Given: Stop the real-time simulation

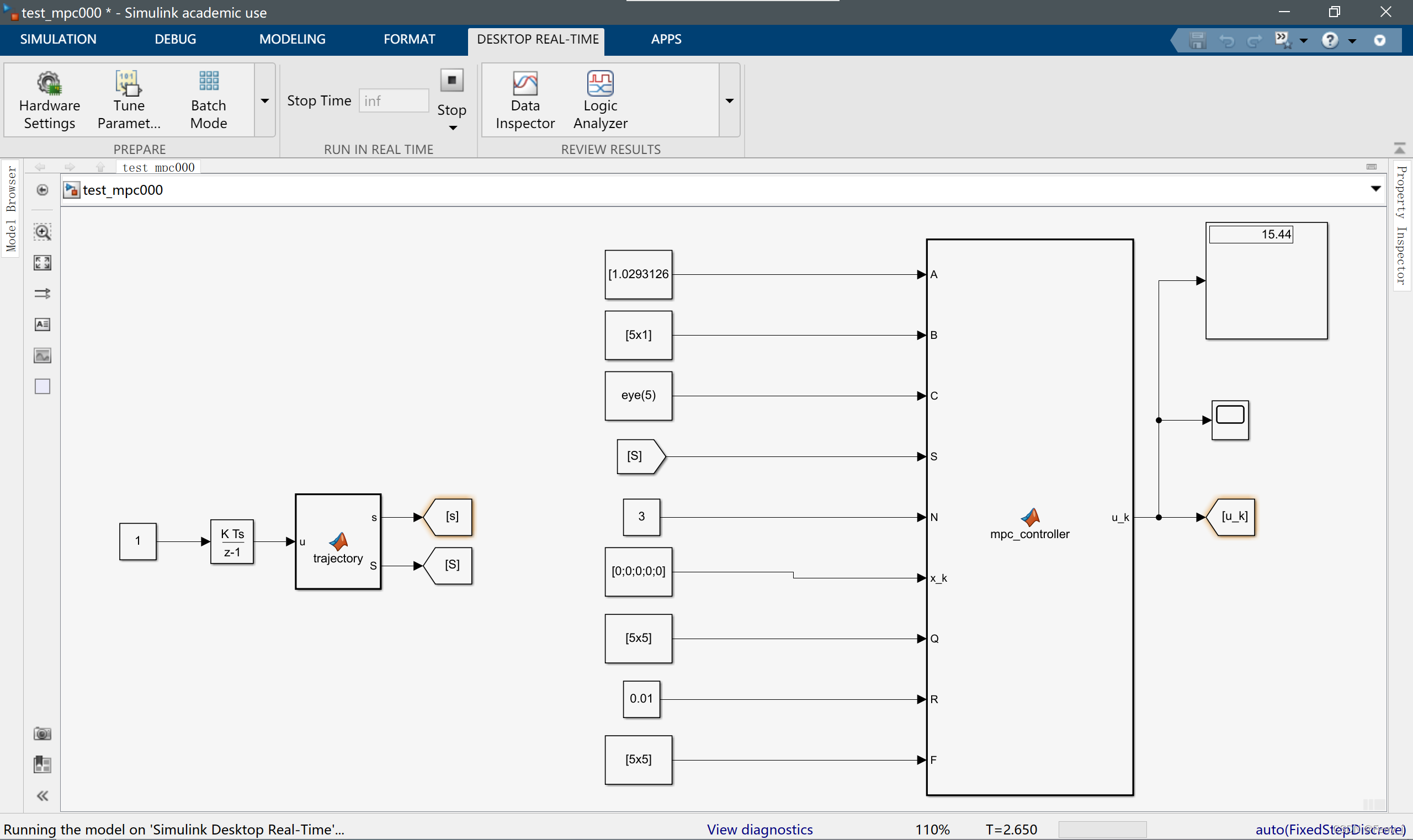Looking at the screenshot, I should point(451,81).
